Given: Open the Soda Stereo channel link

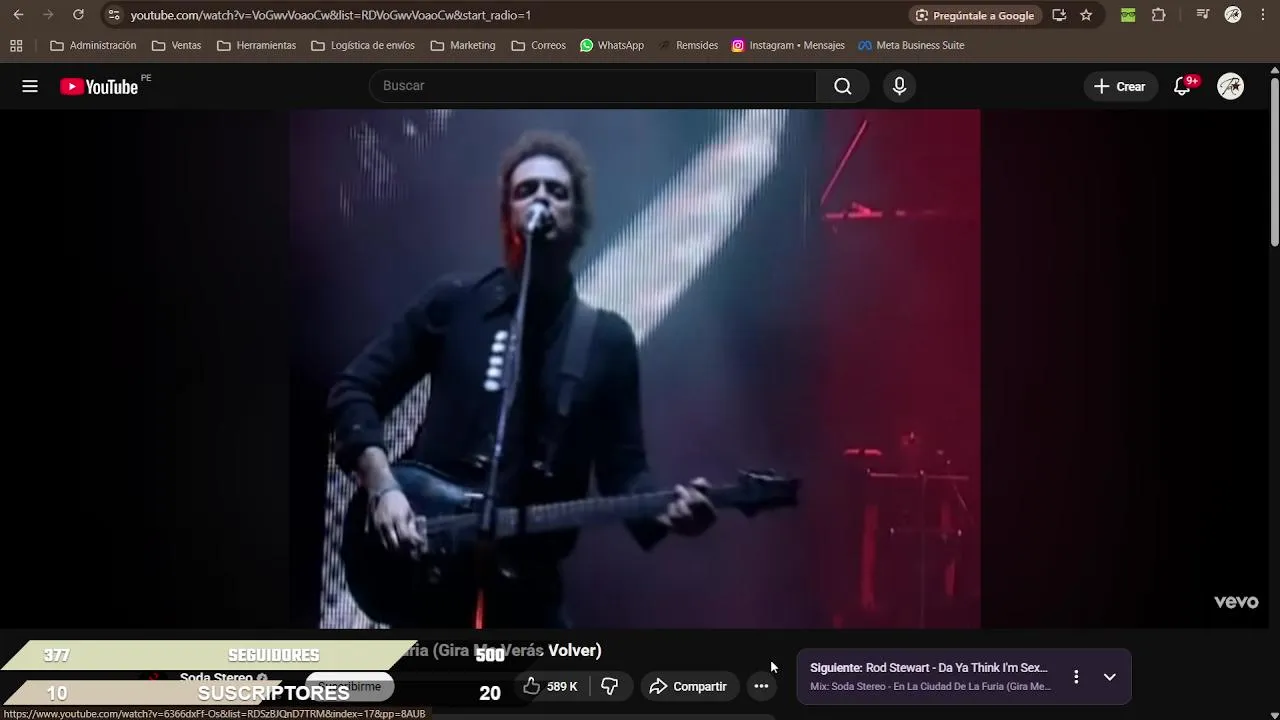Looking at the screenshot, I should [216, 678].
